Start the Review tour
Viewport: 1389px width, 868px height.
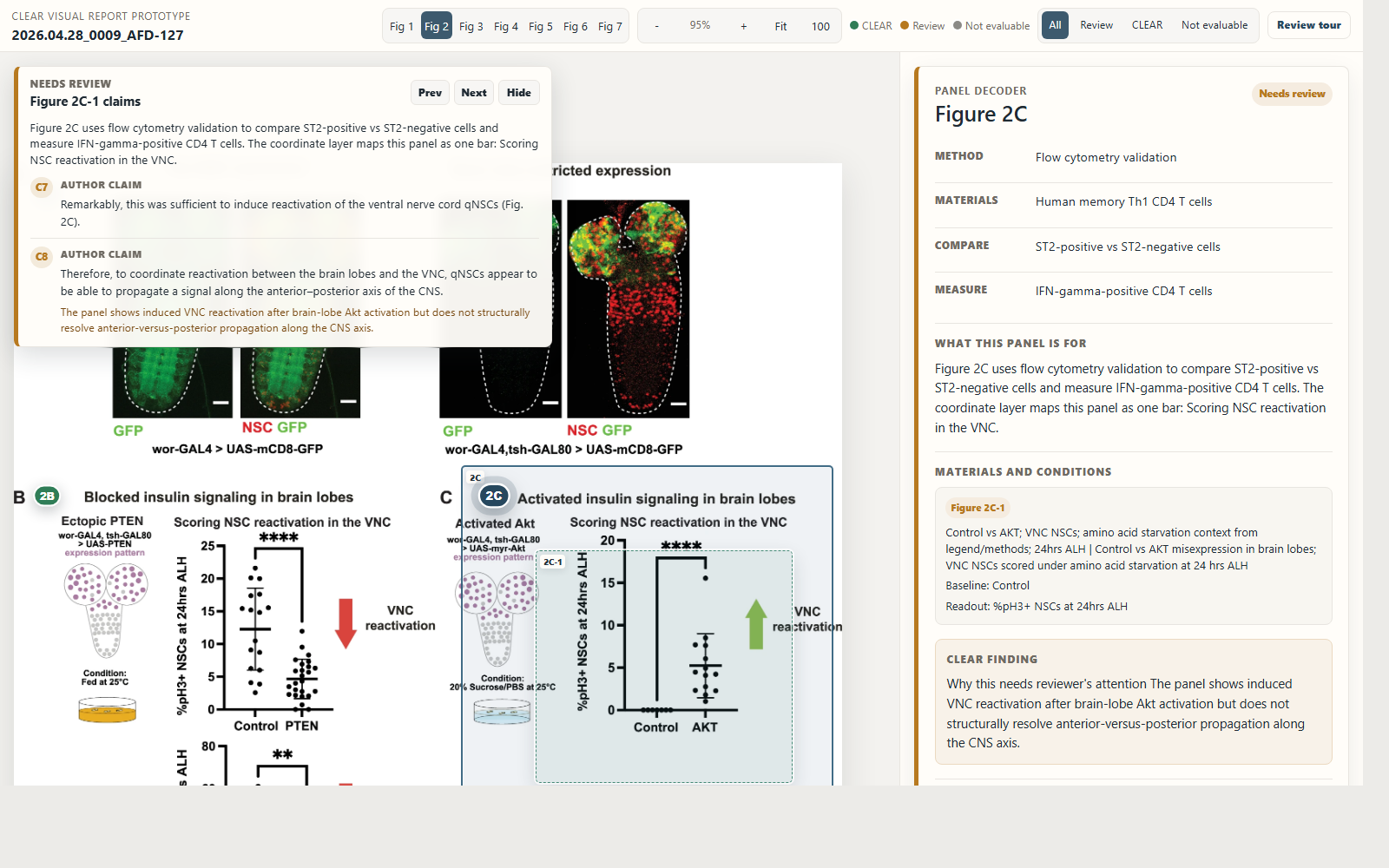coord(1308,25)
